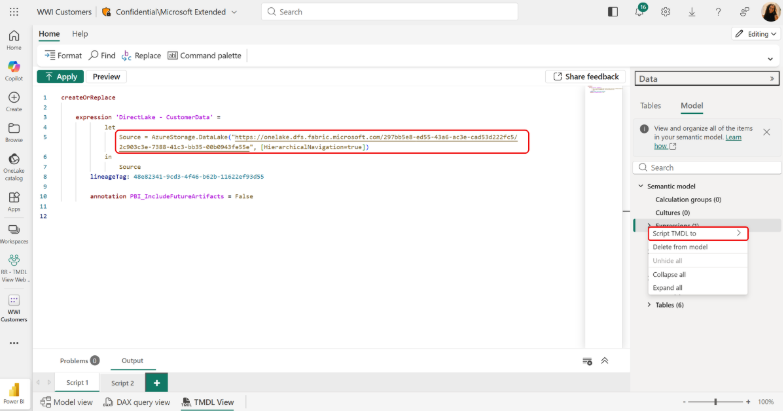Expand the Tables (6) node
This screenshot has width=783, height=411.
click(649, 305)
